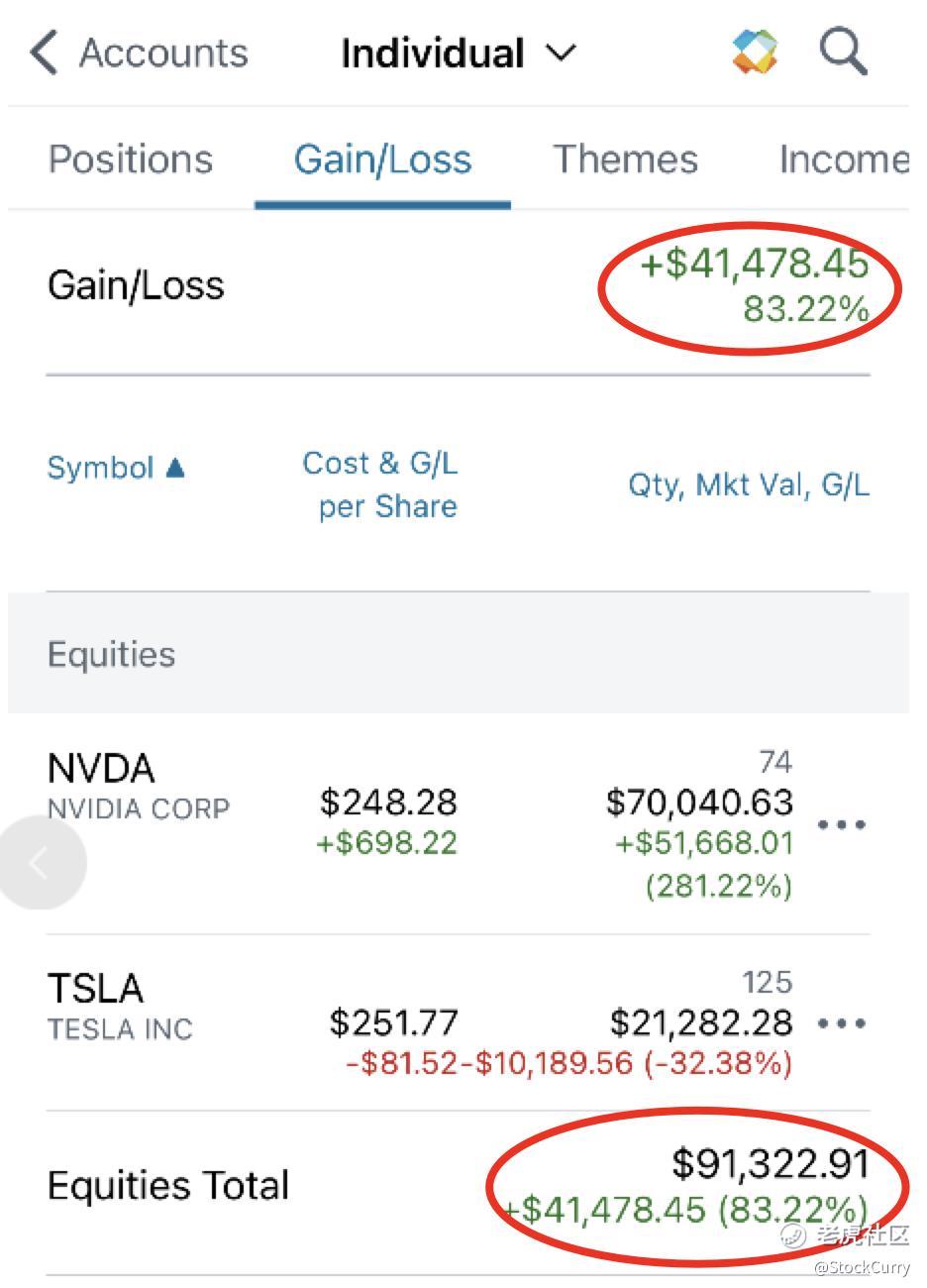
Task: Open the search magnifier icon
Action: pos(844,51)
